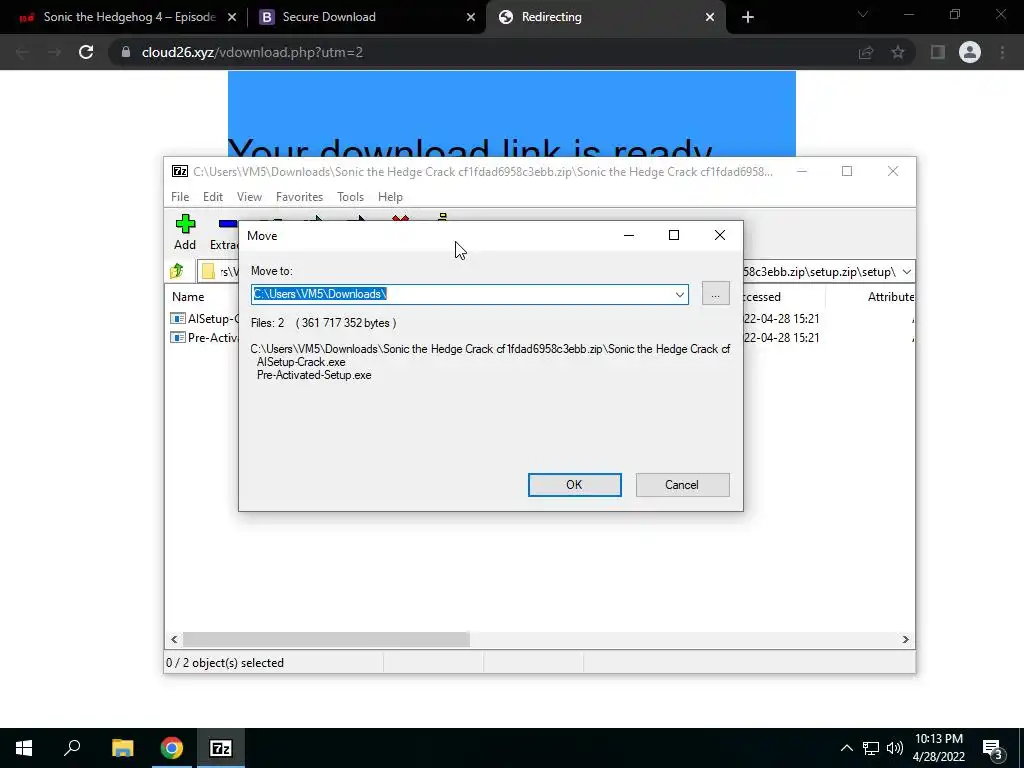Open the Edit menu in 7-Zip
The height and width of the screenshot is (768, 1024).
pyautogui.click(x=213, y=197)
